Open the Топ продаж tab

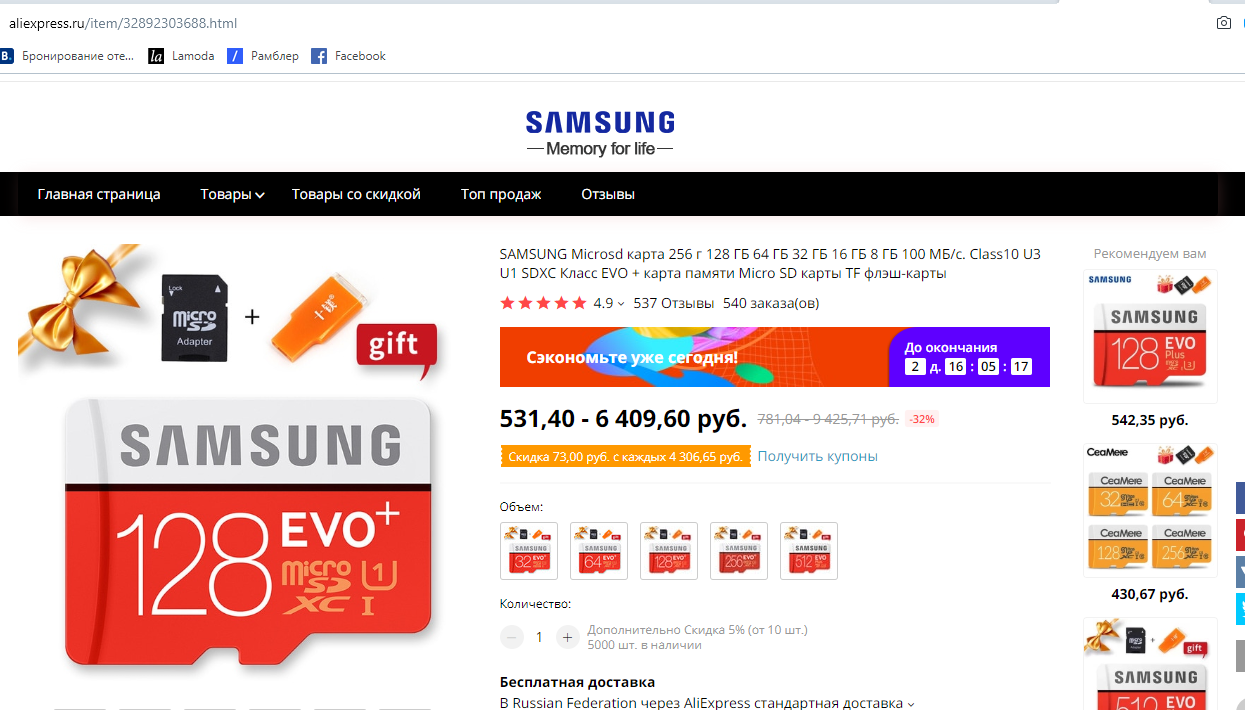(501, 194)
